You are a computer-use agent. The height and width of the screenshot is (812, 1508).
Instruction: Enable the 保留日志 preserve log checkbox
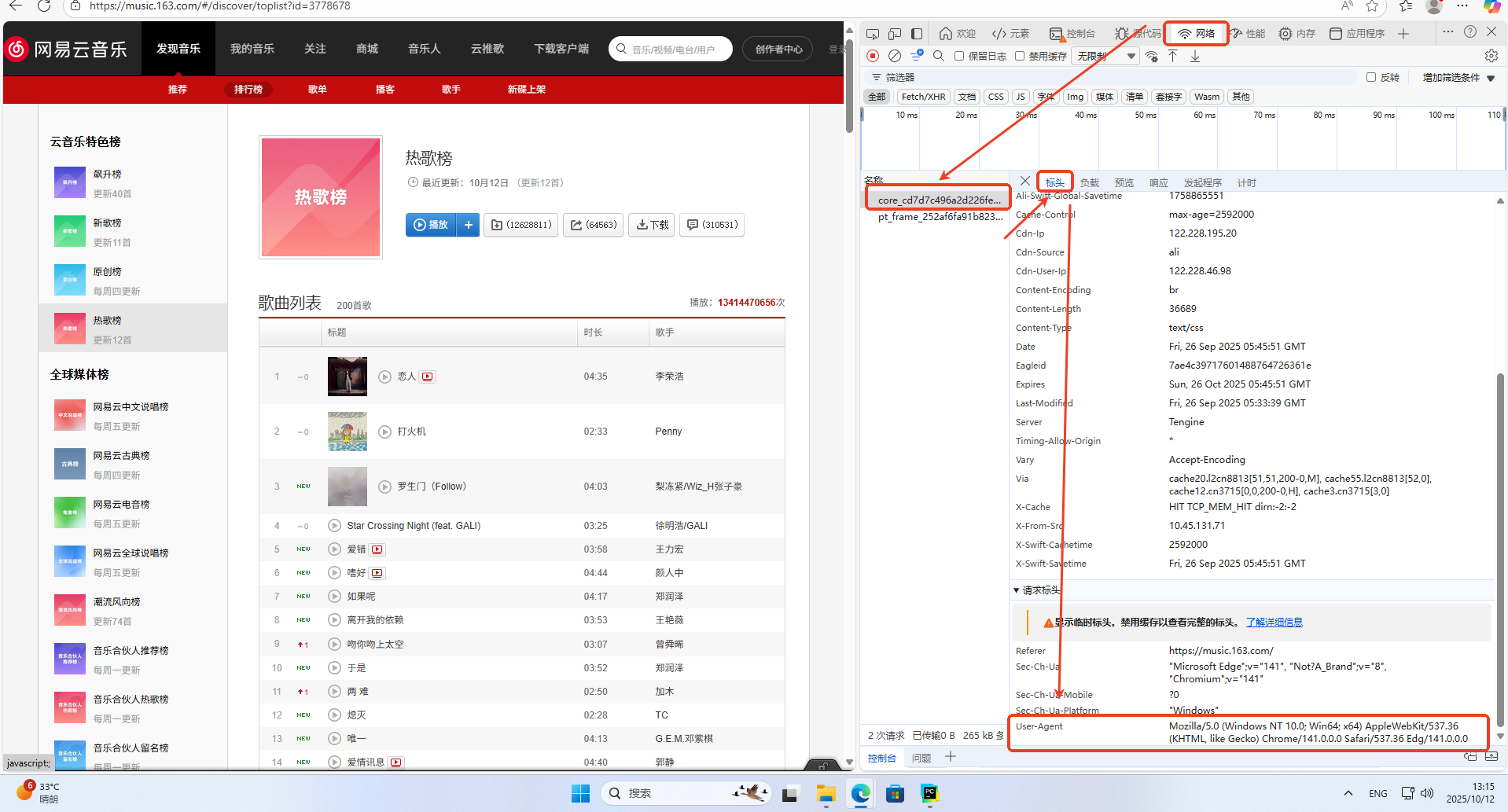point(959,56)
